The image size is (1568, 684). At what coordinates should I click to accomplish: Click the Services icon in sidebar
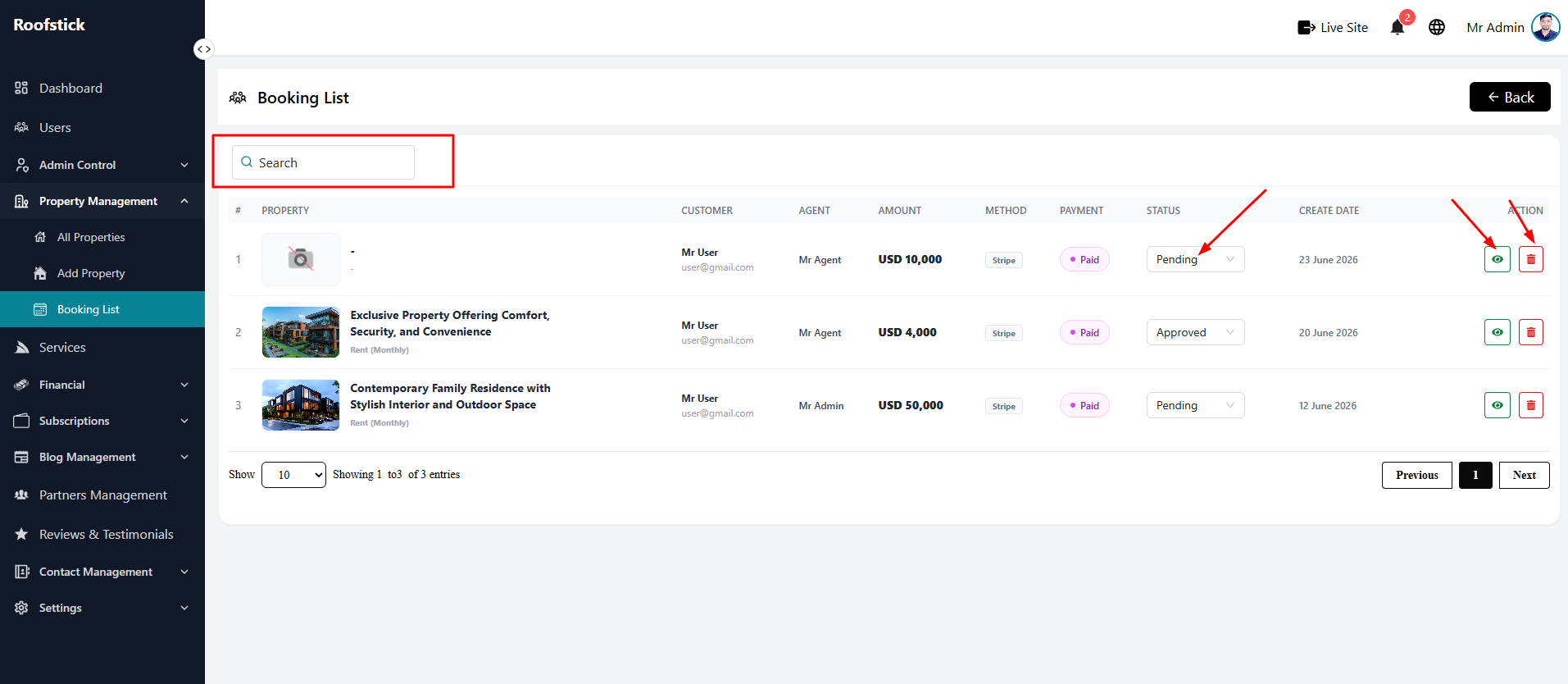coord(21,347)
